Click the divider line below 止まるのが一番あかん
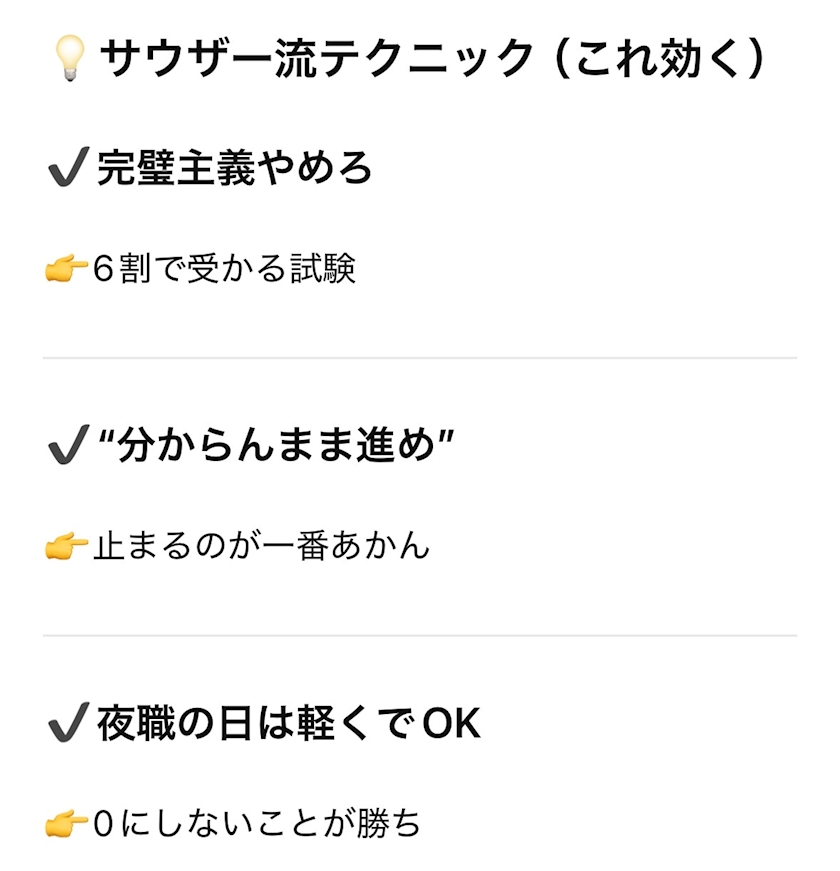 click(420, 635)
